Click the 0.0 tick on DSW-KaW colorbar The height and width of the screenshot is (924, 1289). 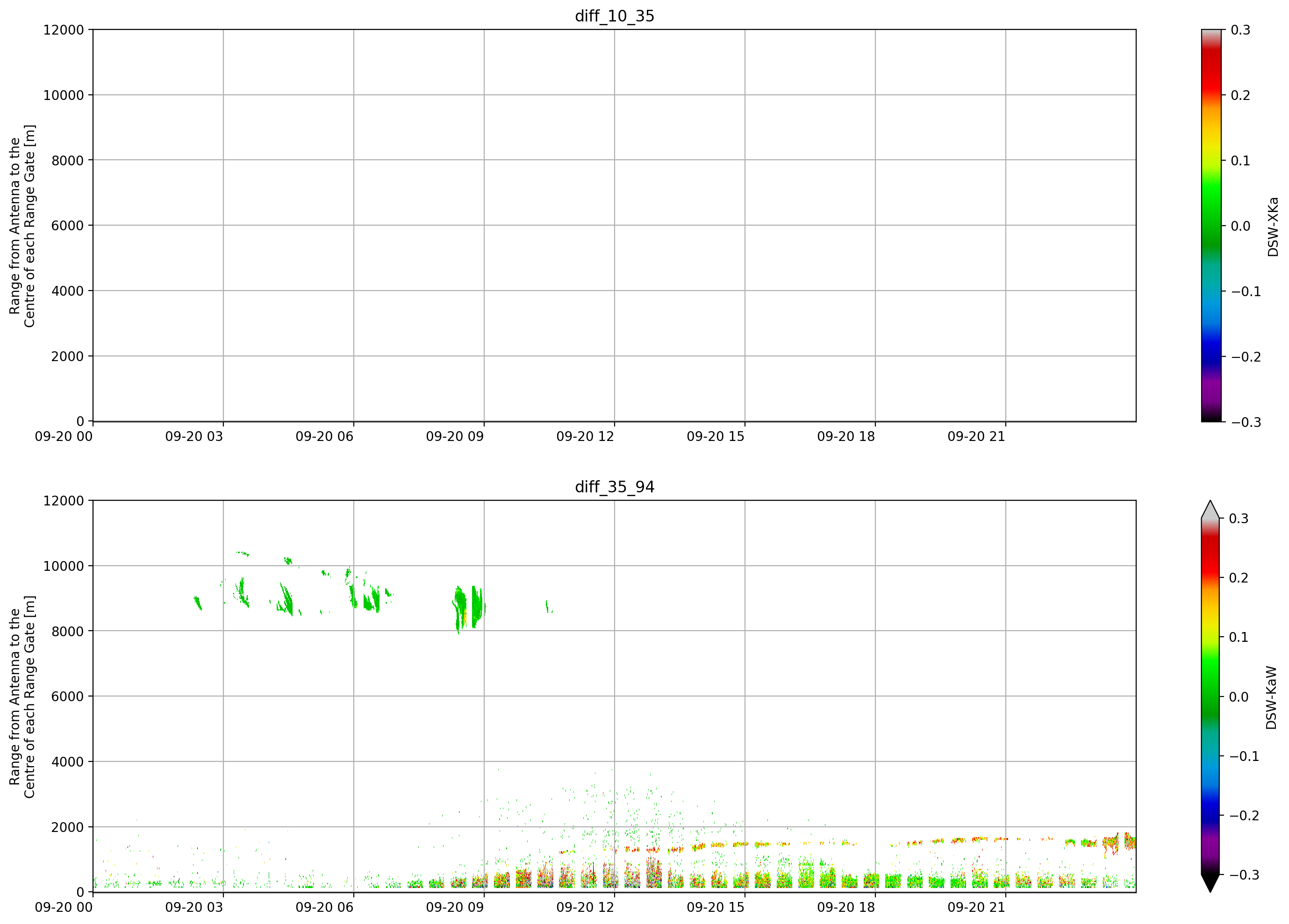coord(1239,696)
